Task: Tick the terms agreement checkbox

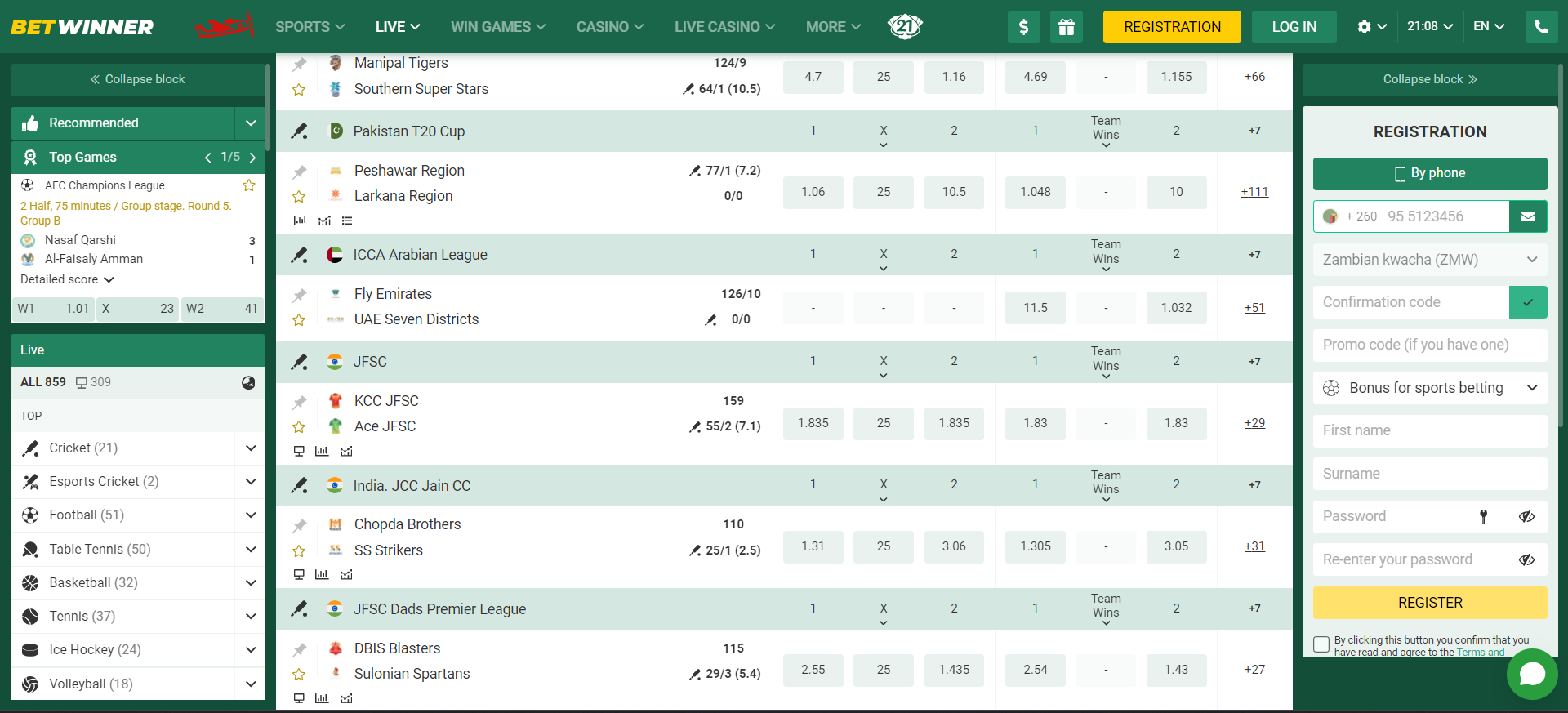Action: click(1321, 644)
